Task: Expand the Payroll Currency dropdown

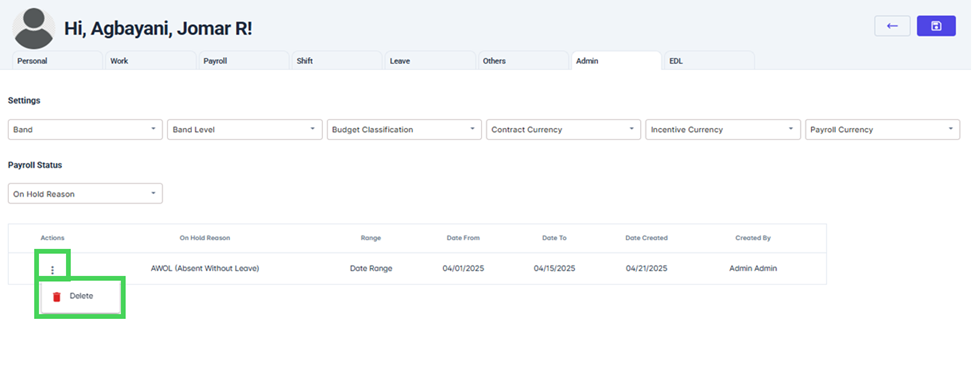Action: pyautogui.click(x=882, y=129)
